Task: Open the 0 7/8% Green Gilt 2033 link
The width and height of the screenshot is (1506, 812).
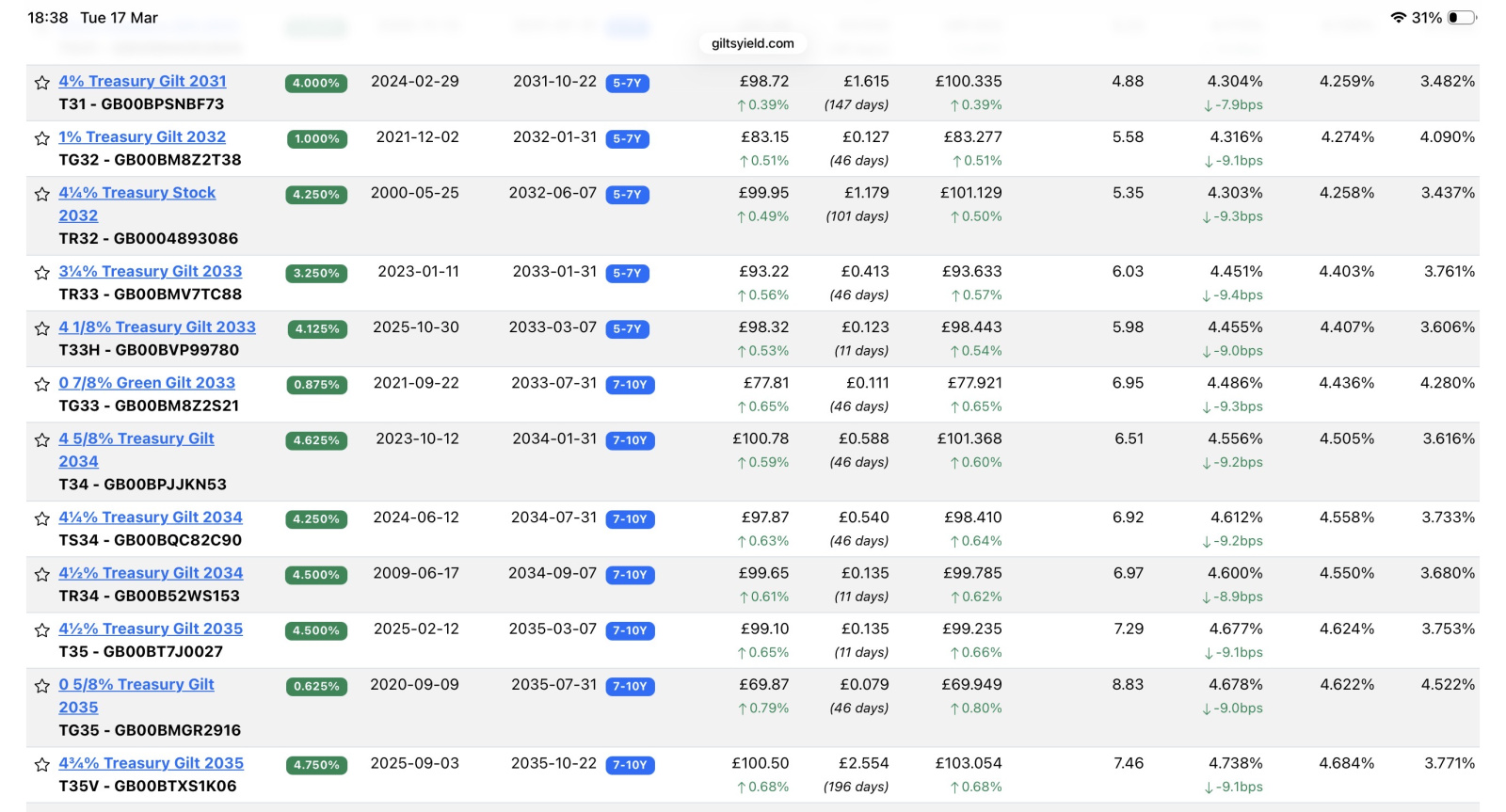Action: coord(147,383)
